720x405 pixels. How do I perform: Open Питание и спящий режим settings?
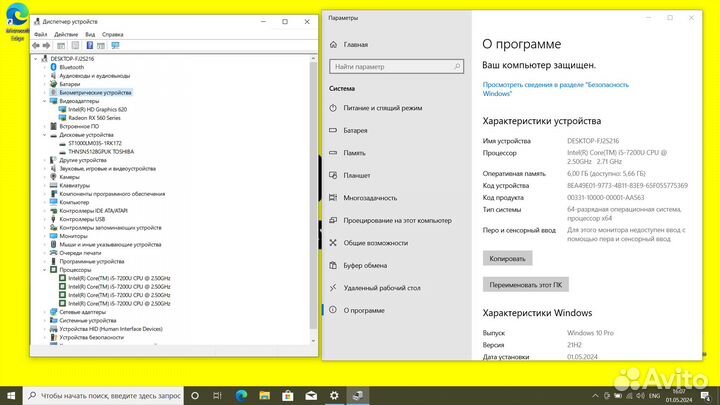pyautogui.click(x=382, y=108)
